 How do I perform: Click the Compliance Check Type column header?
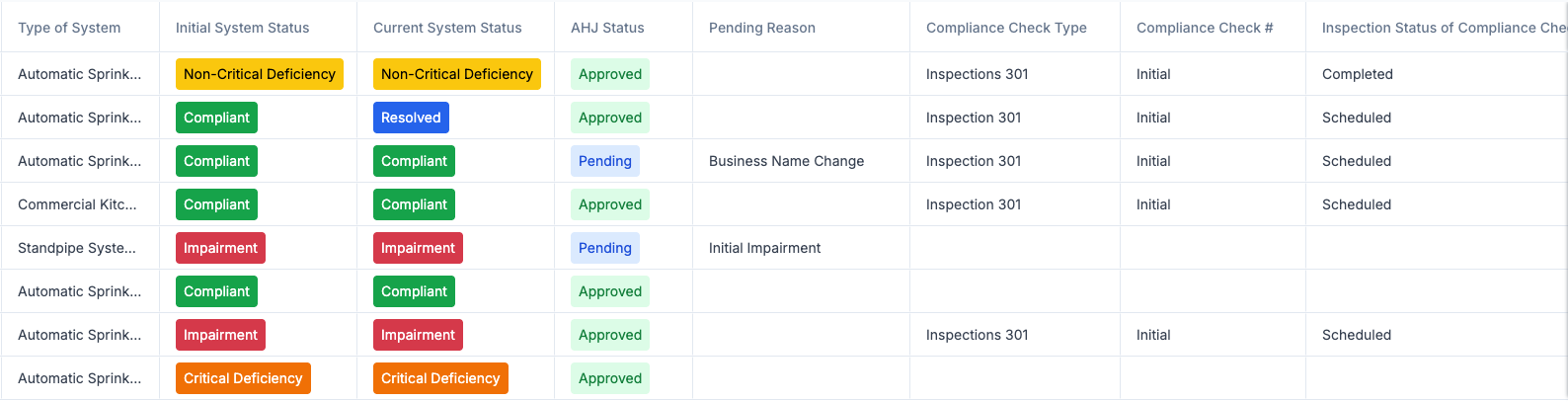click(x=1006, y=28)
